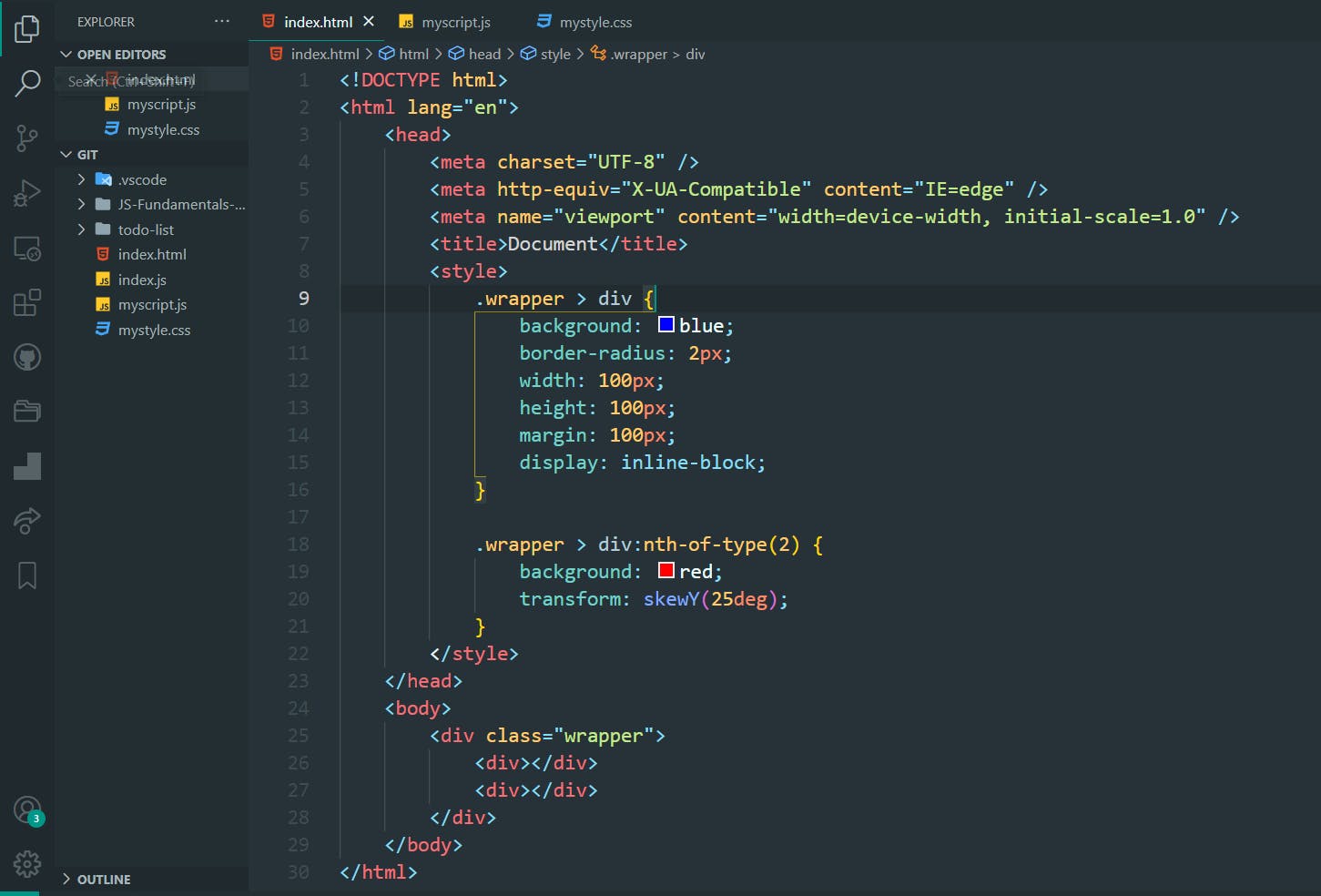This screenshot has height=896, width=1321.
Task: Click the 'EXPLORER' panel title
Action: [x=106, y=22]
